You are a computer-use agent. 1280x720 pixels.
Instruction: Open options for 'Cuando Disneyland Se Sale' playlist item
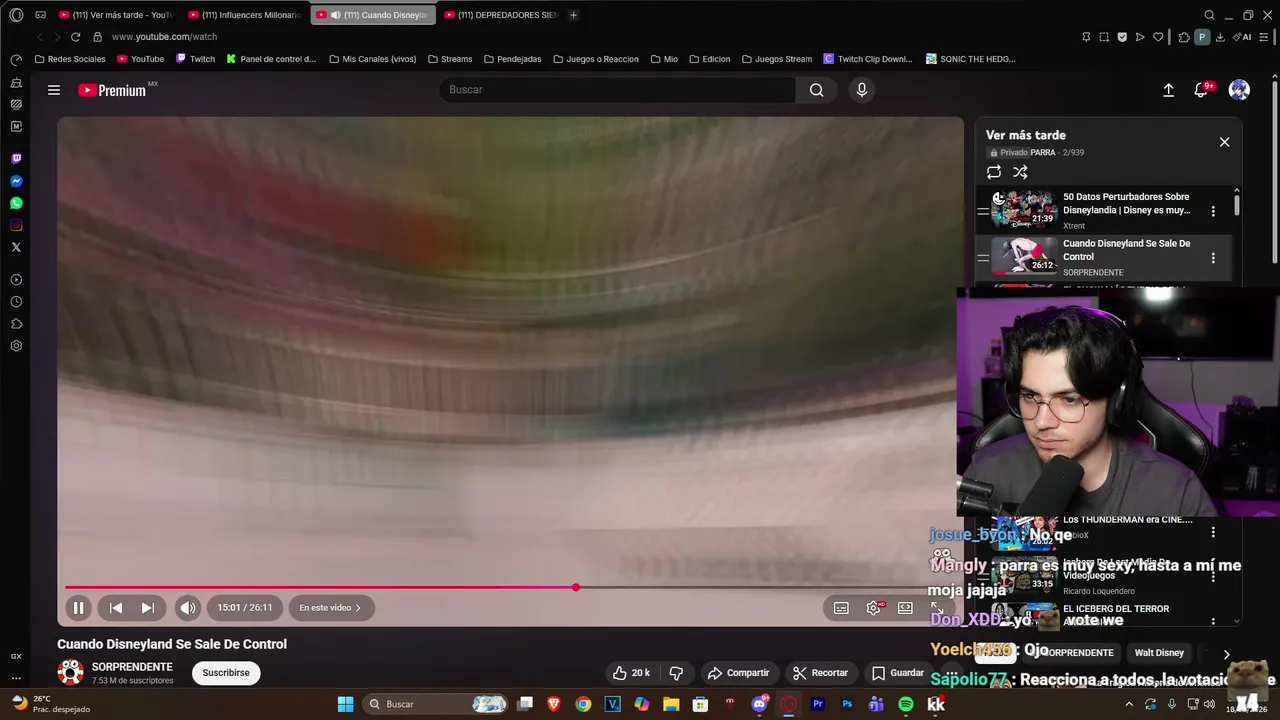point(1213,258)
